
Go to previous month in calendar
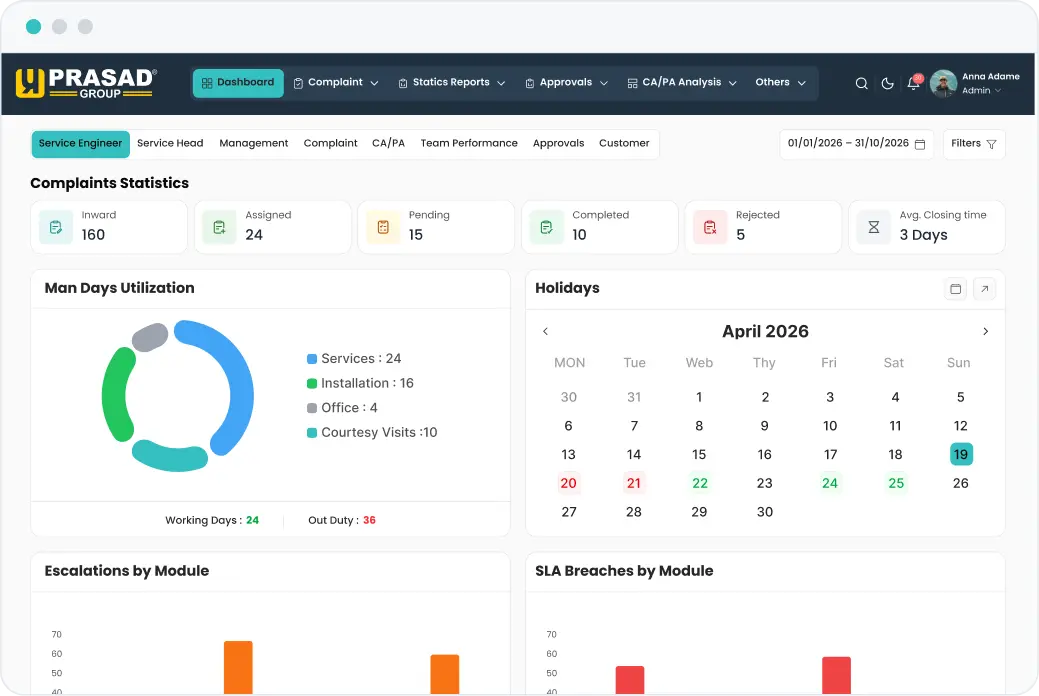pyautogui.click(x=545, y=331)
